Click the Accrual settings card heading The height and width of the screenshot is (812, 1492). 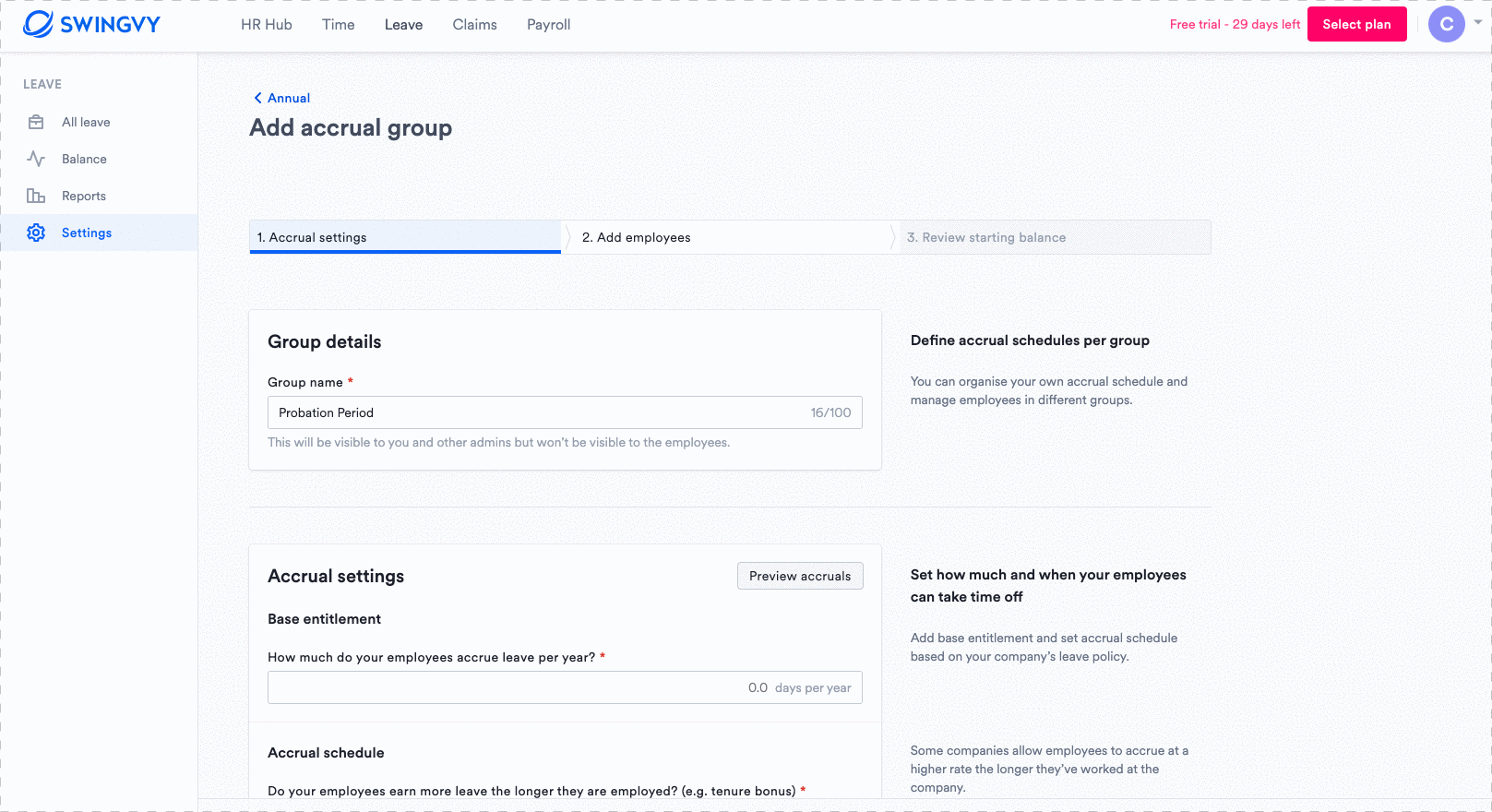tap(336, 576)
